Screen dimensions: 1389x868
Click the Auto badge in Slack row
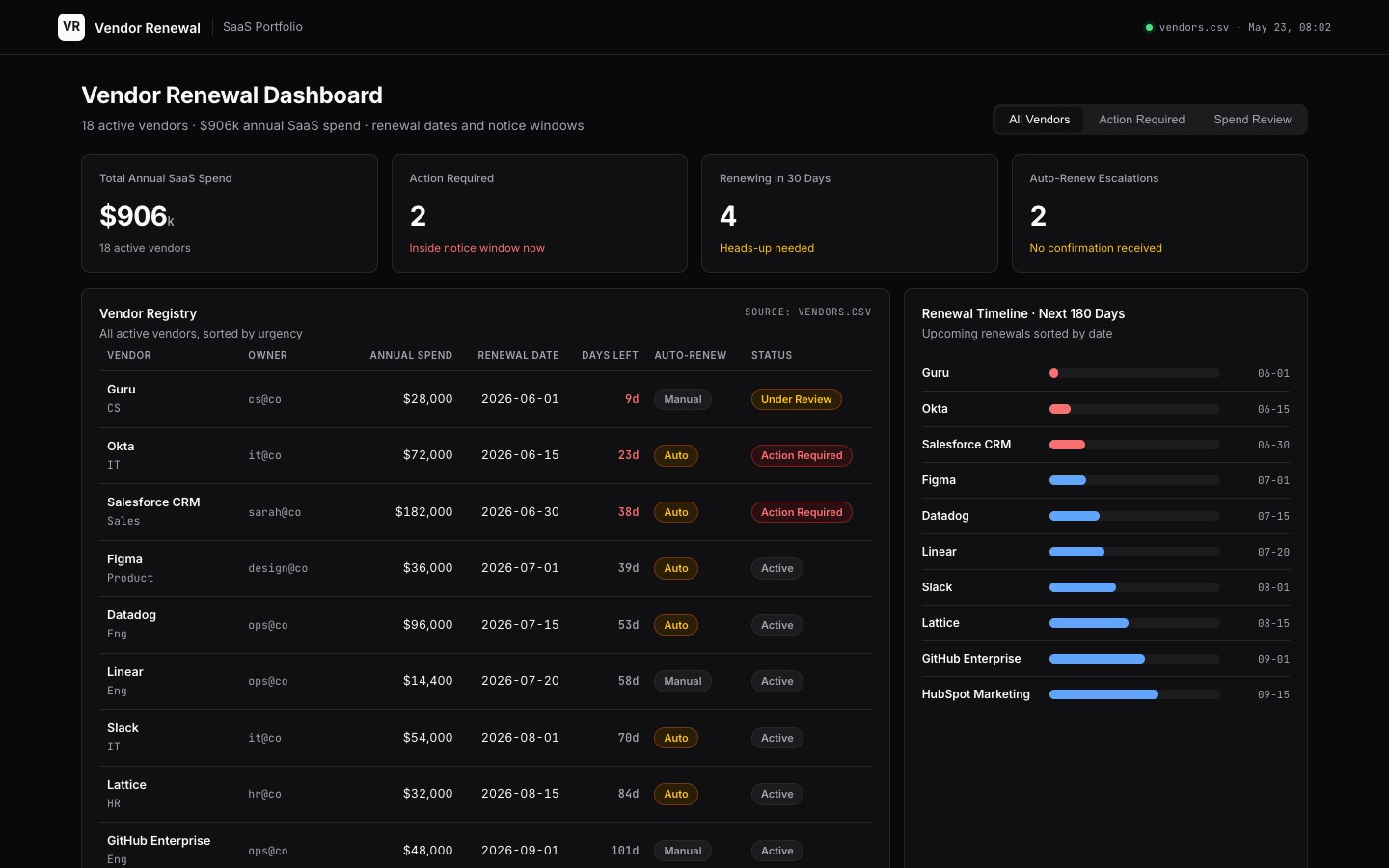click(676, 738)
